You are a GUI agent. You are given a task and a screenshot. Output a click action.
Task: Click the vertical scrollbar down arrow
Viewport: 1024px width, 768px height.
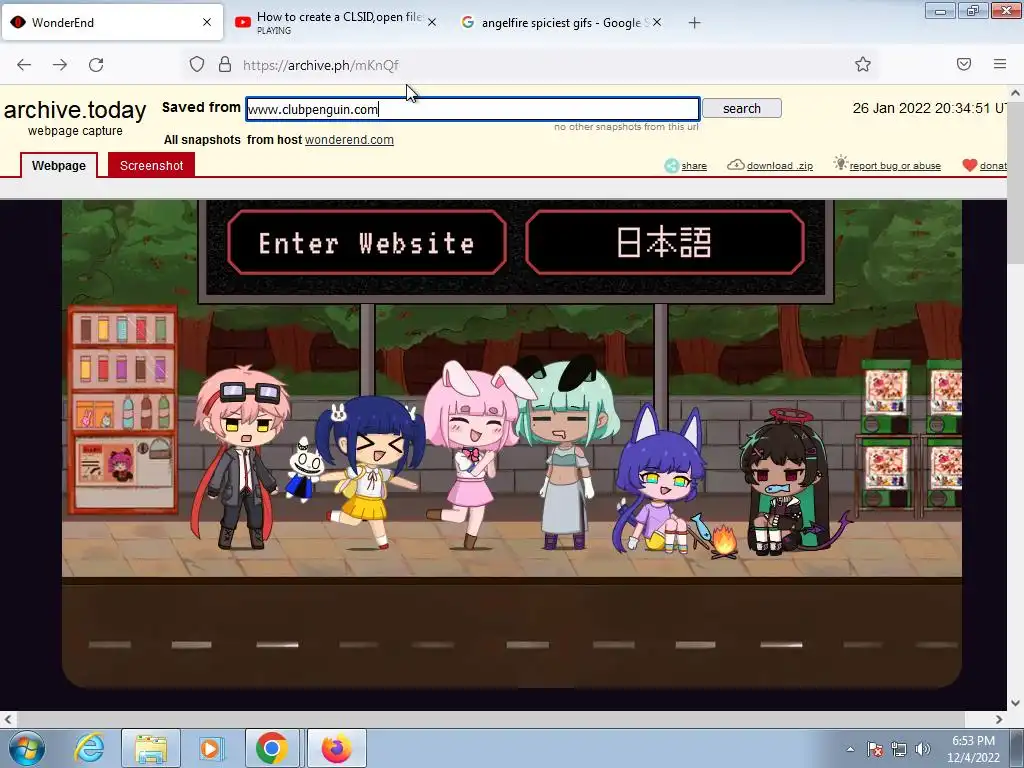(x=1015, y=703)
